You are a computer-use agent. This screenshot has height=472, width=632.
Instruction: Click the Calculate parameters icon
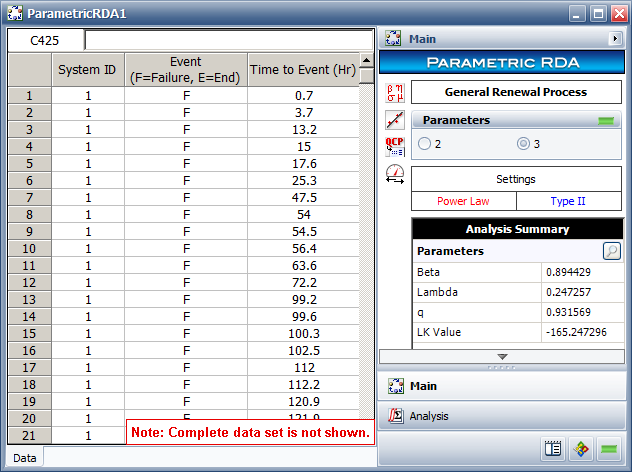pos(394,92)
